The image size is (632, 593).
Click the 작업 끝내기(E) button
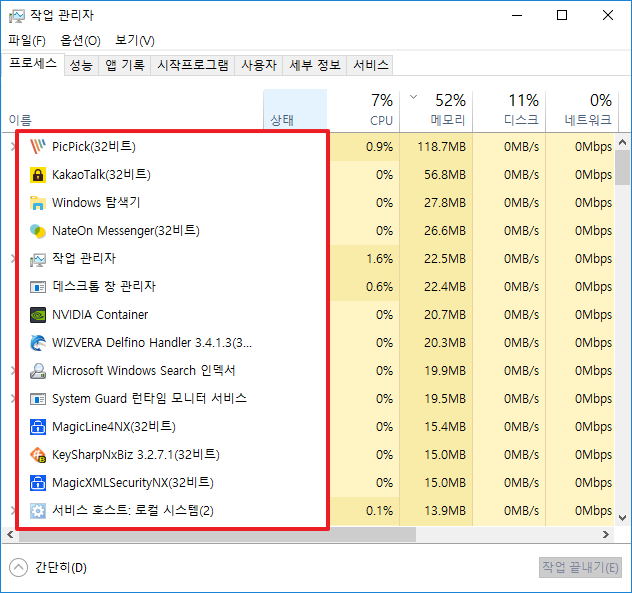(x=580, y=568)
